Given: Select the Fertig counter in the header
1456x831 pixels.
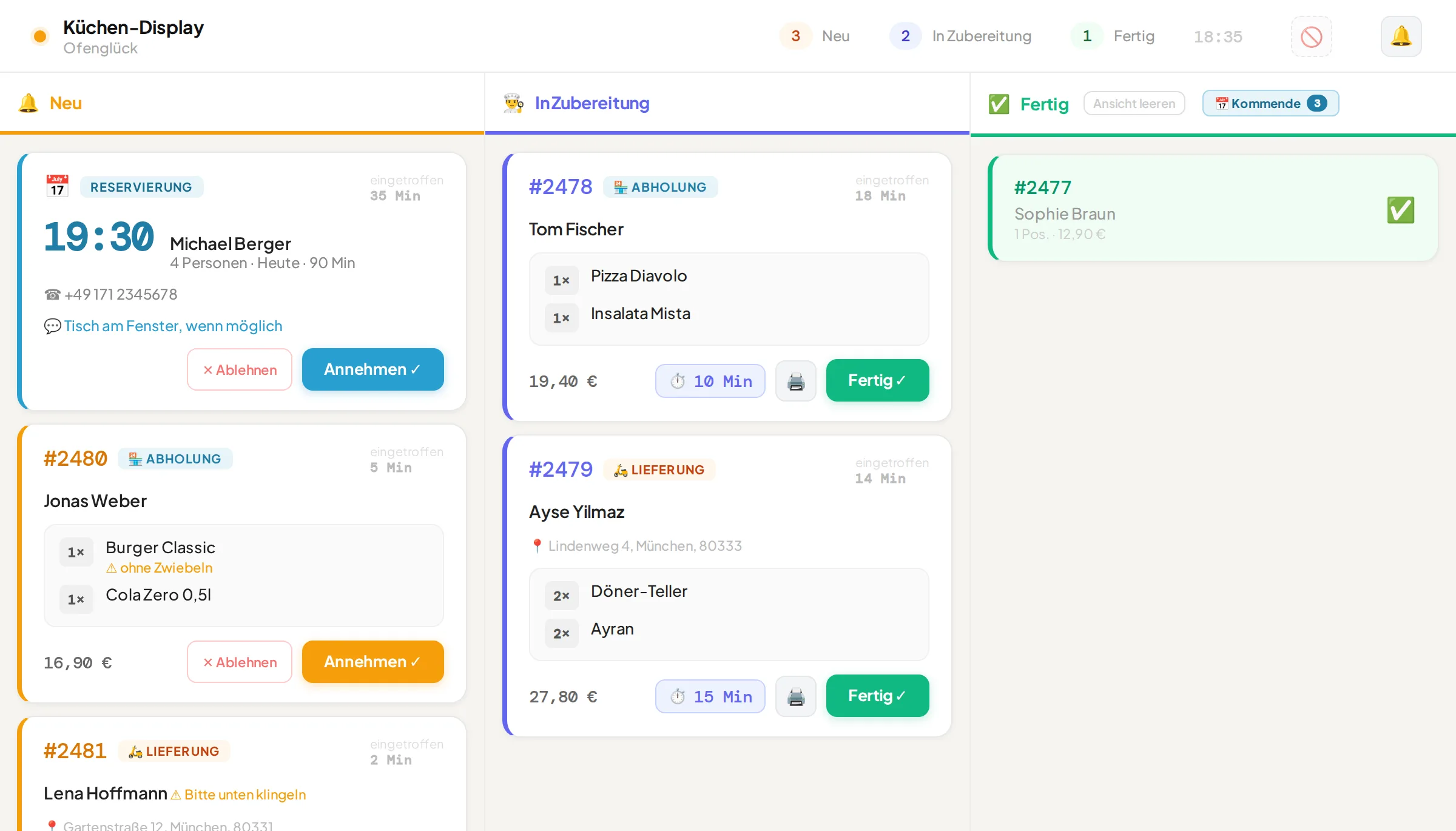Looking at the screenshot, I should pyautogui.click(x=1113, y=36).
